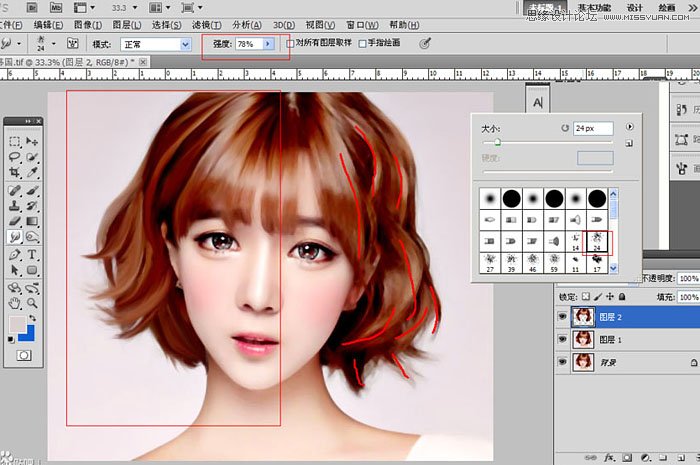
Task: Select the Move tool
Action: point(31,141)
